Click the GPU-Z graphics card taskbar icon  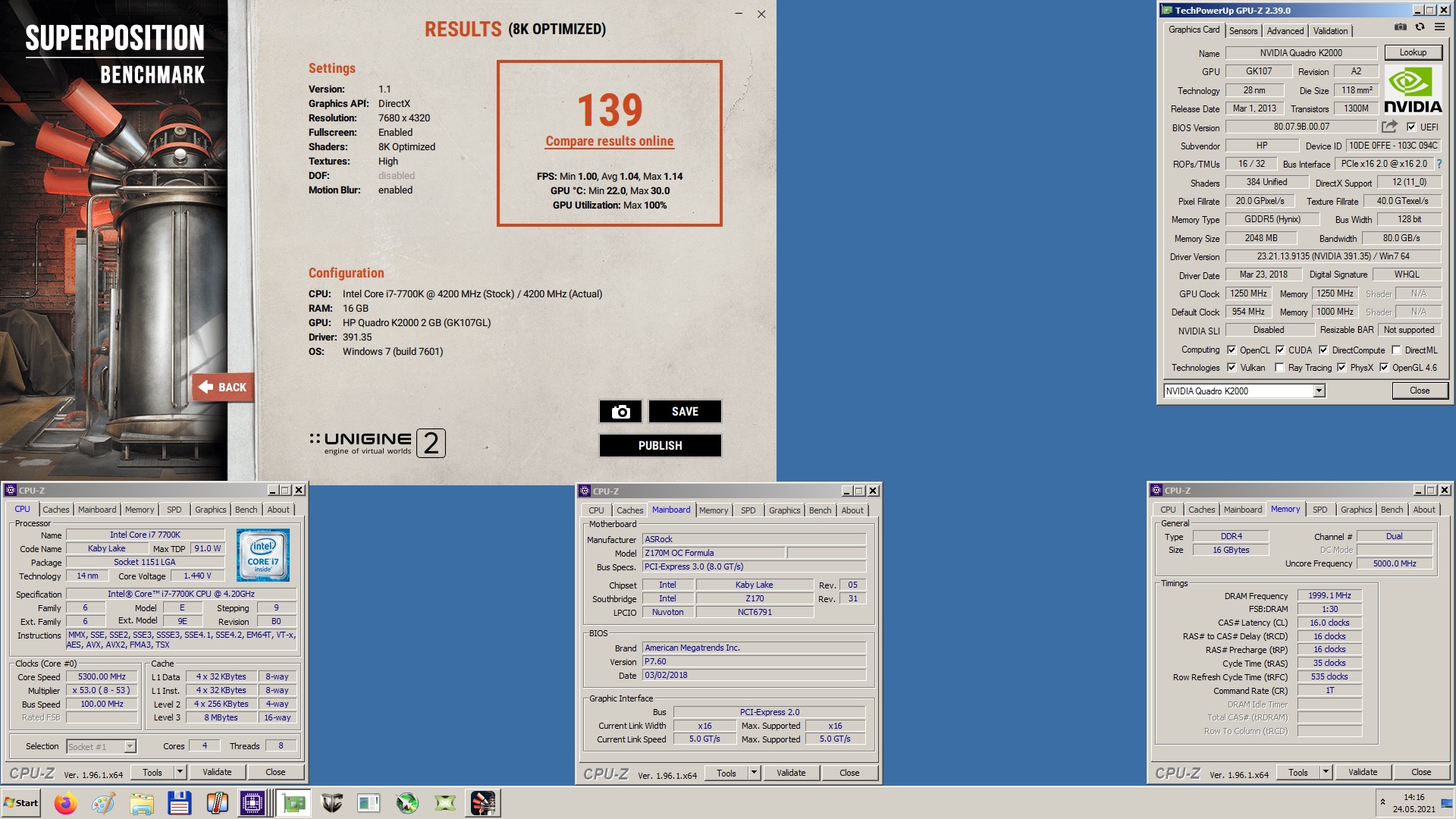293,803
